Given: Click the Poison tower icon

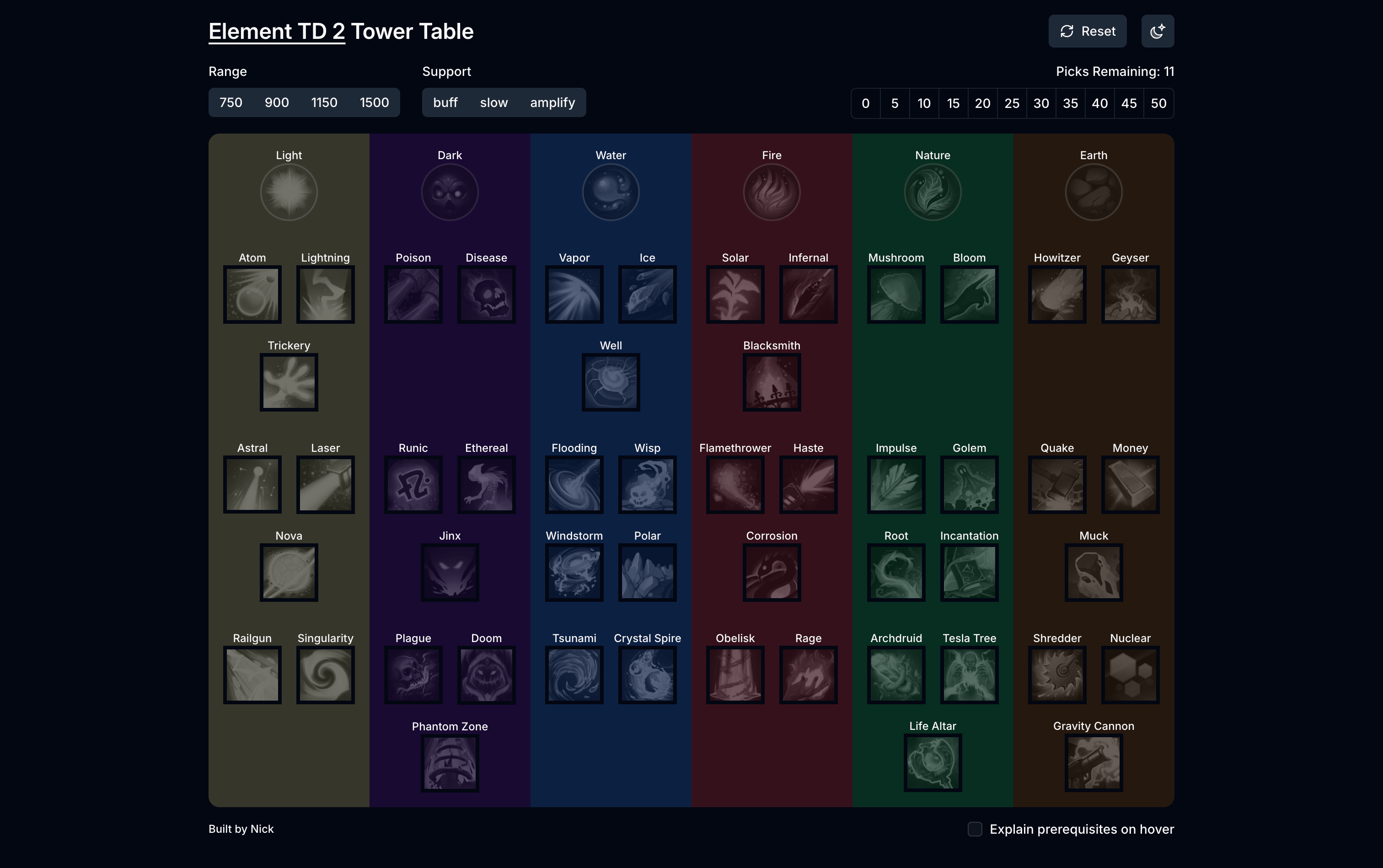Looking at the screenshot, I should click(x=413, y=295).
